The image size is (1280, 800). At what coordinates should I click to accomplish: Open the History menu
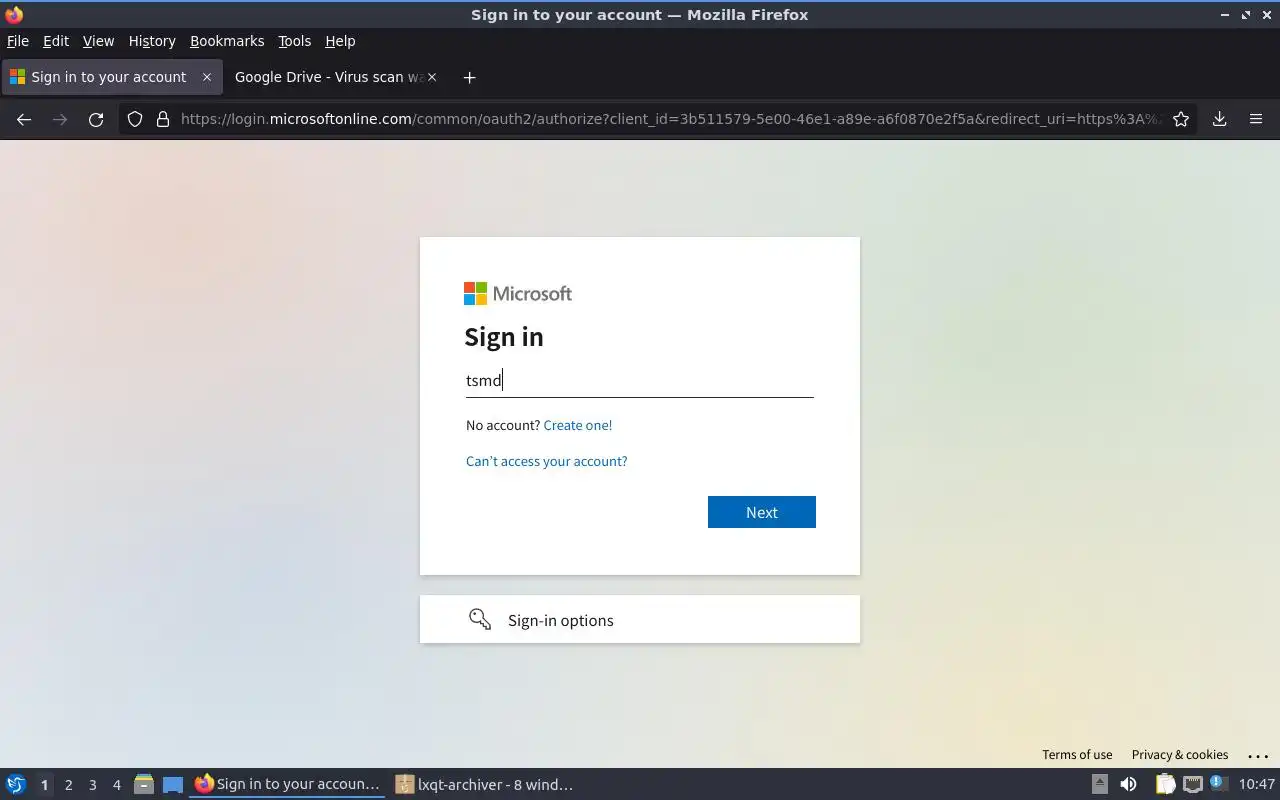pyautogui.click(x=152, y=41)
